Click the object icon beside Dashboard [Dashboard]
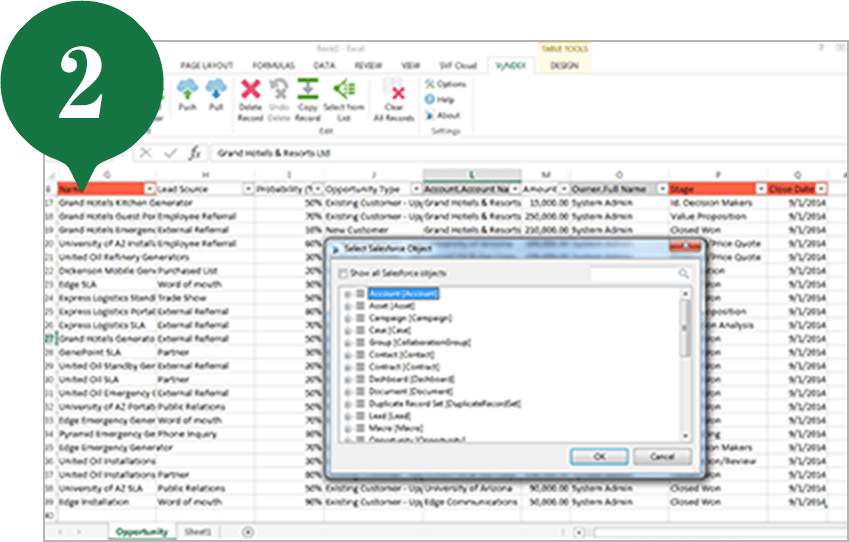The height and width of the screenshot is (542, 849). (360, 380)
